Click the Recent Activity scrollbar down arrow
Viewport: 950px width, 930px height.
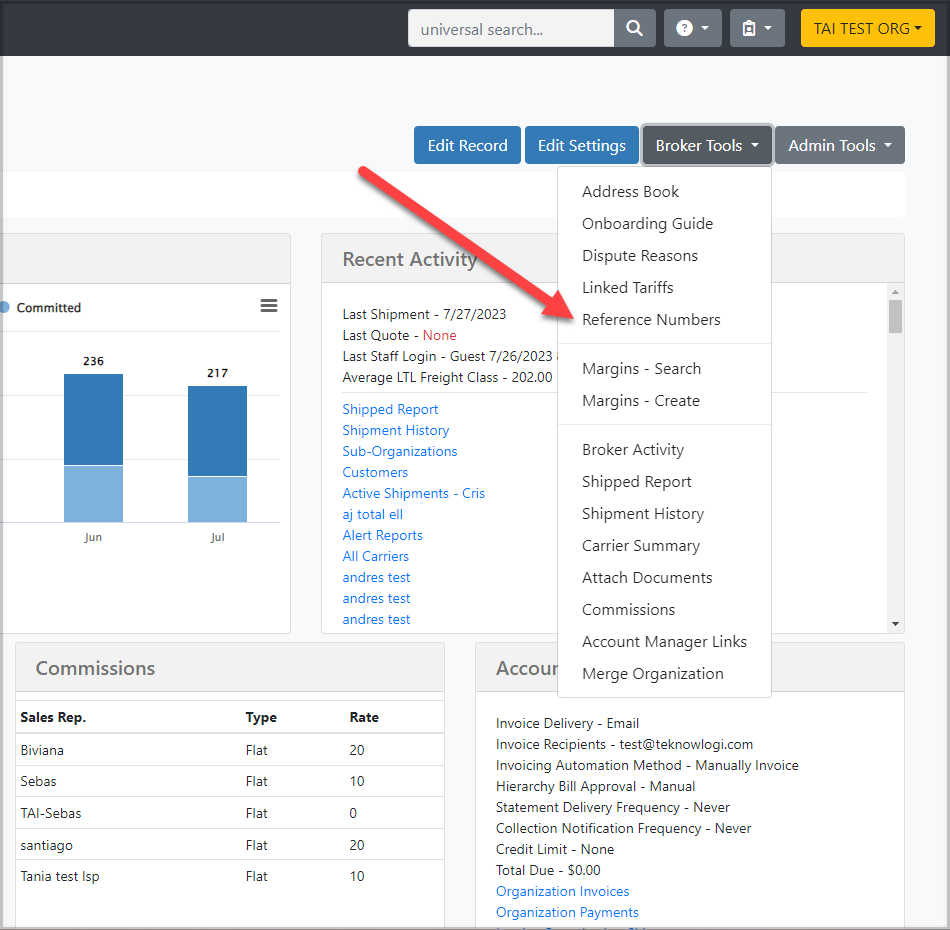click(895, 624)
